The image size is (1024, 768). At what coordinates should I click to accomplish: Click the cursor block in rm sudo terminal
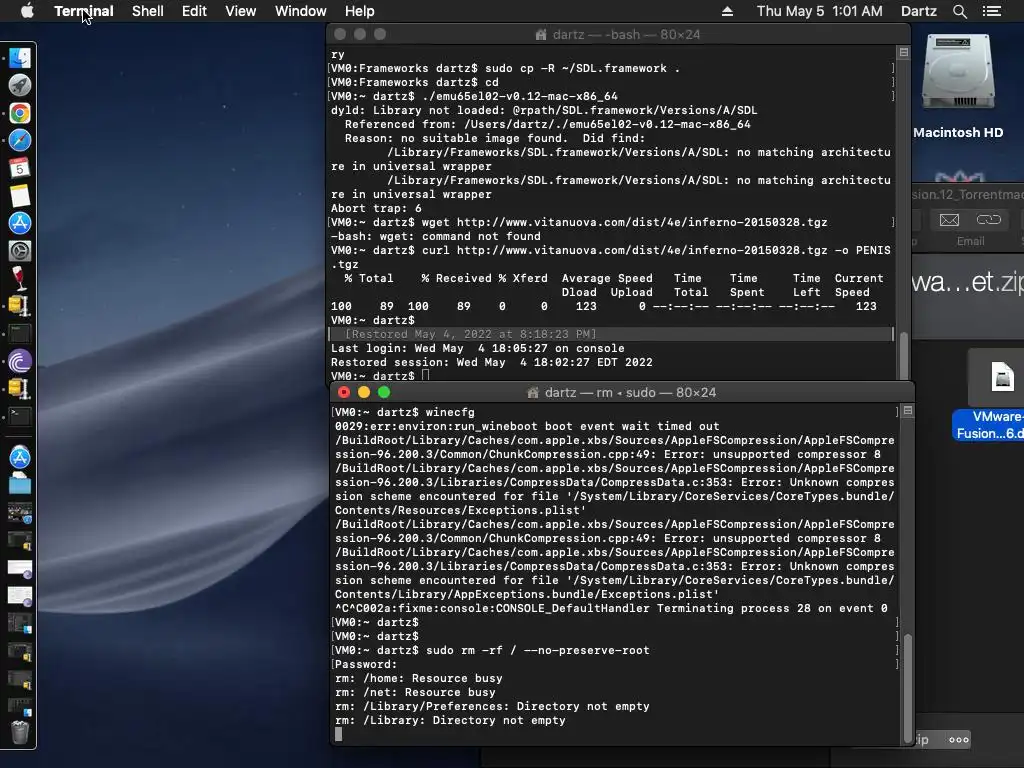point(338,734)
